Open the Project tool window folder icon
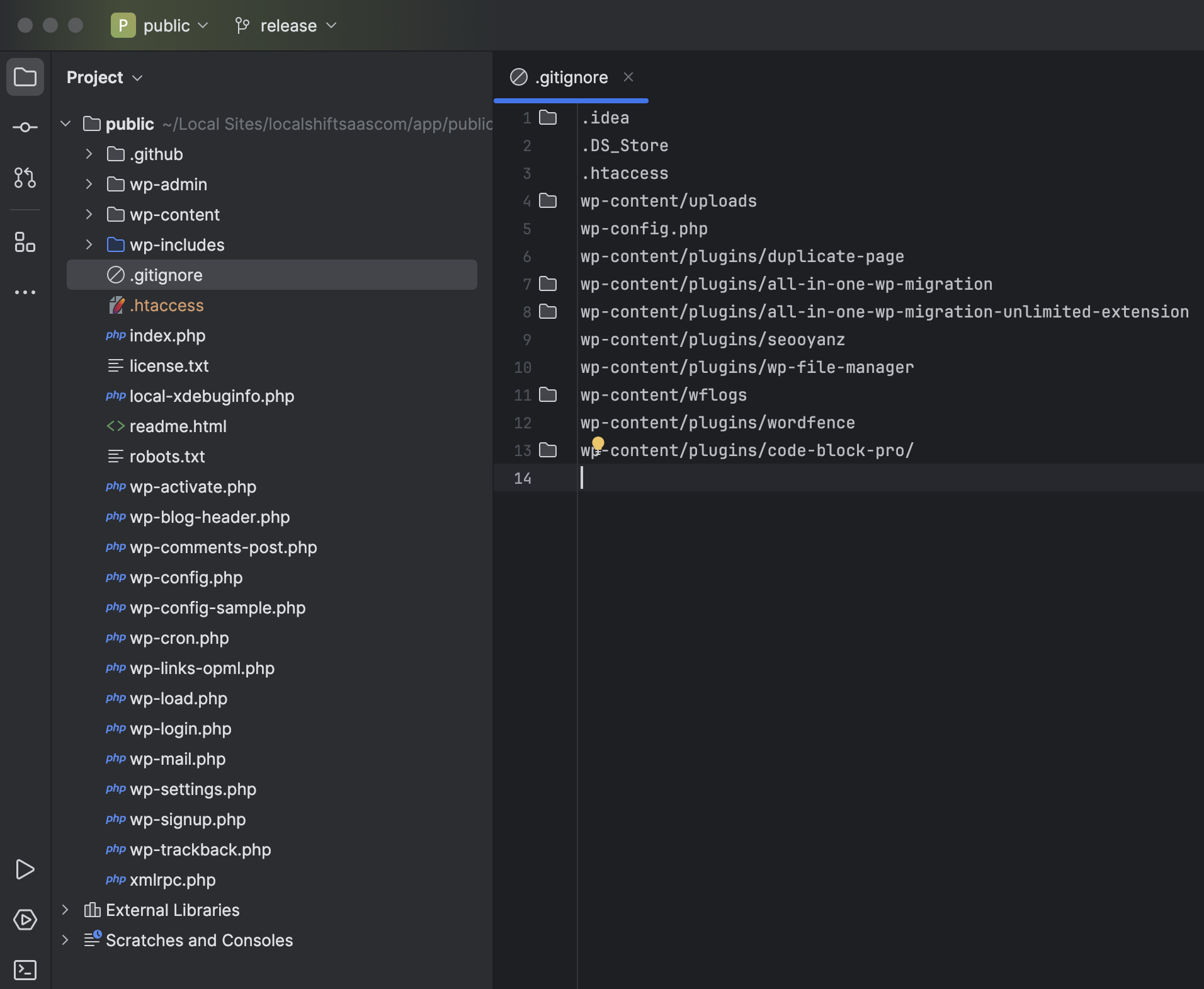The width and height of the screenshot is (1204, 989). coord(25,77)
